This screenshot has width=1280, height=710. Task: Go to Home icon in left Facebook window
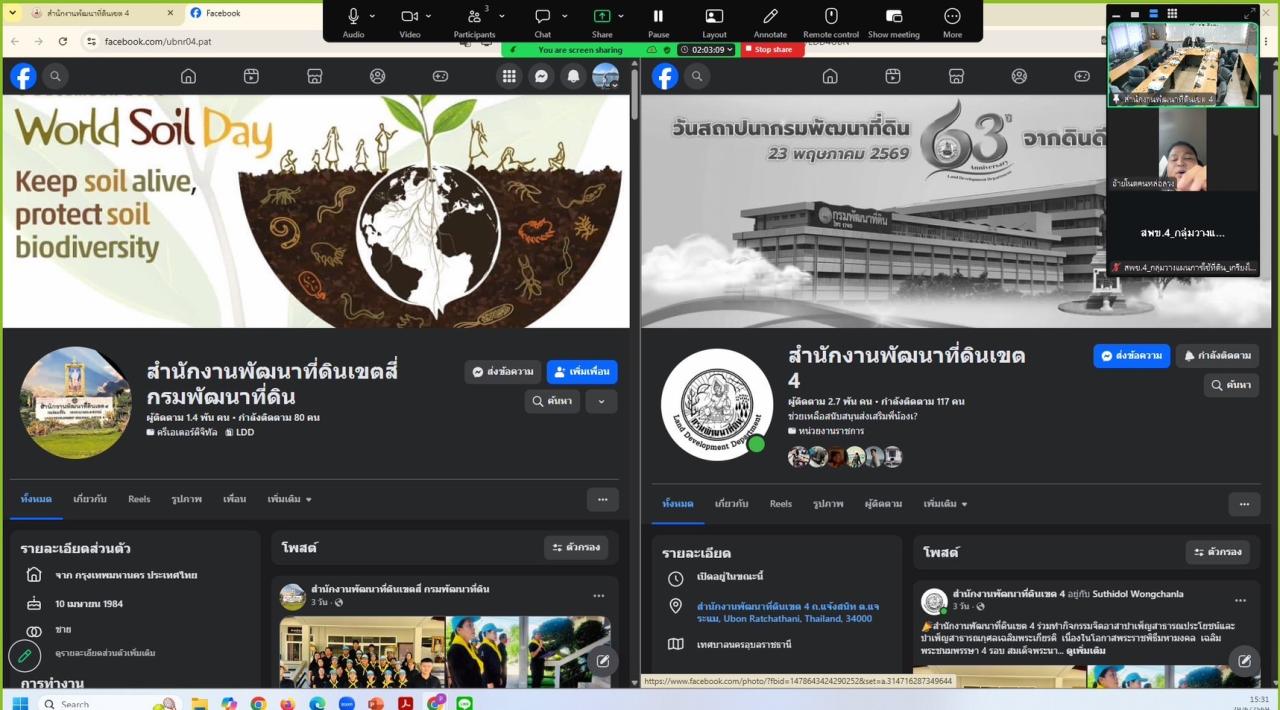point(188,76)
